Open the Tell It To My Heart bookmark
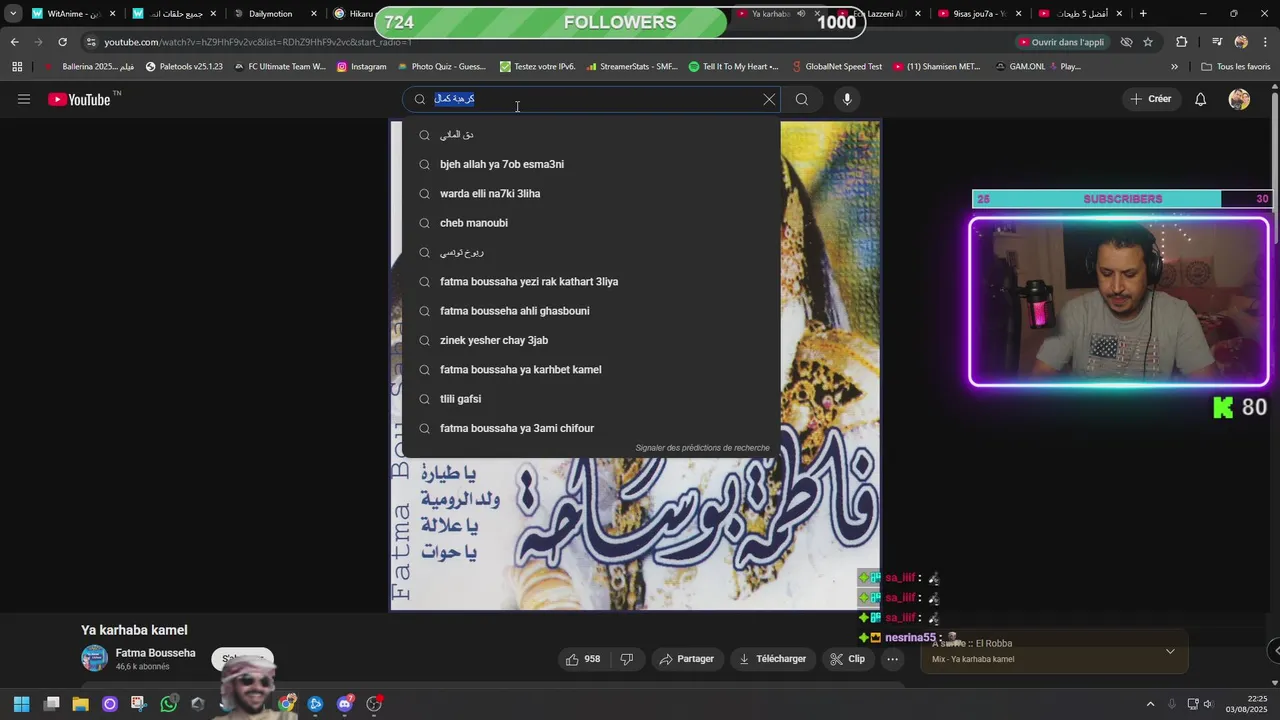1280x720 pixels. (x=733, y=67)
